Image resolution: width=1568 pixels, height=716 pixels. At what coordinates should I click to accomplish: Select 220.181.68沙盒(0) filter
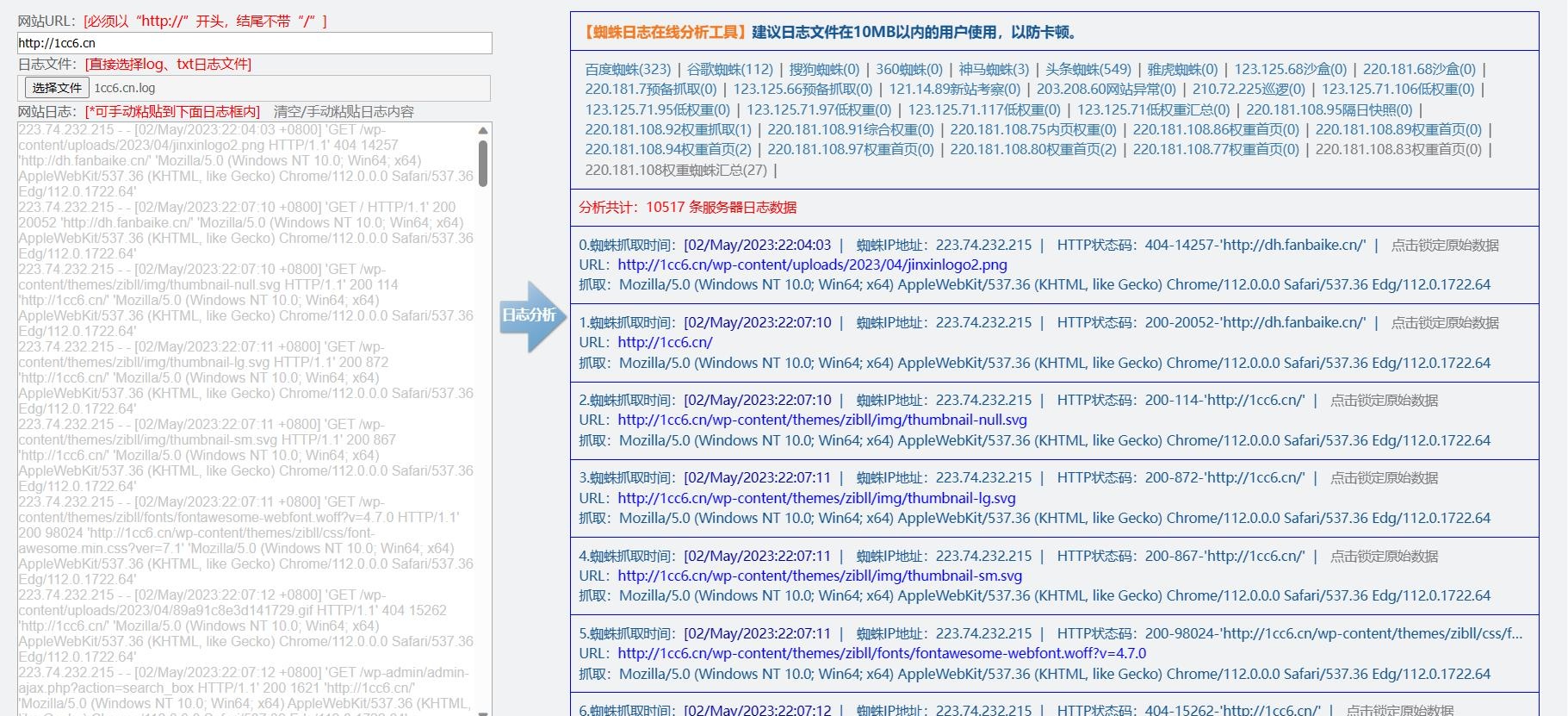click(x=1419, y=69)
